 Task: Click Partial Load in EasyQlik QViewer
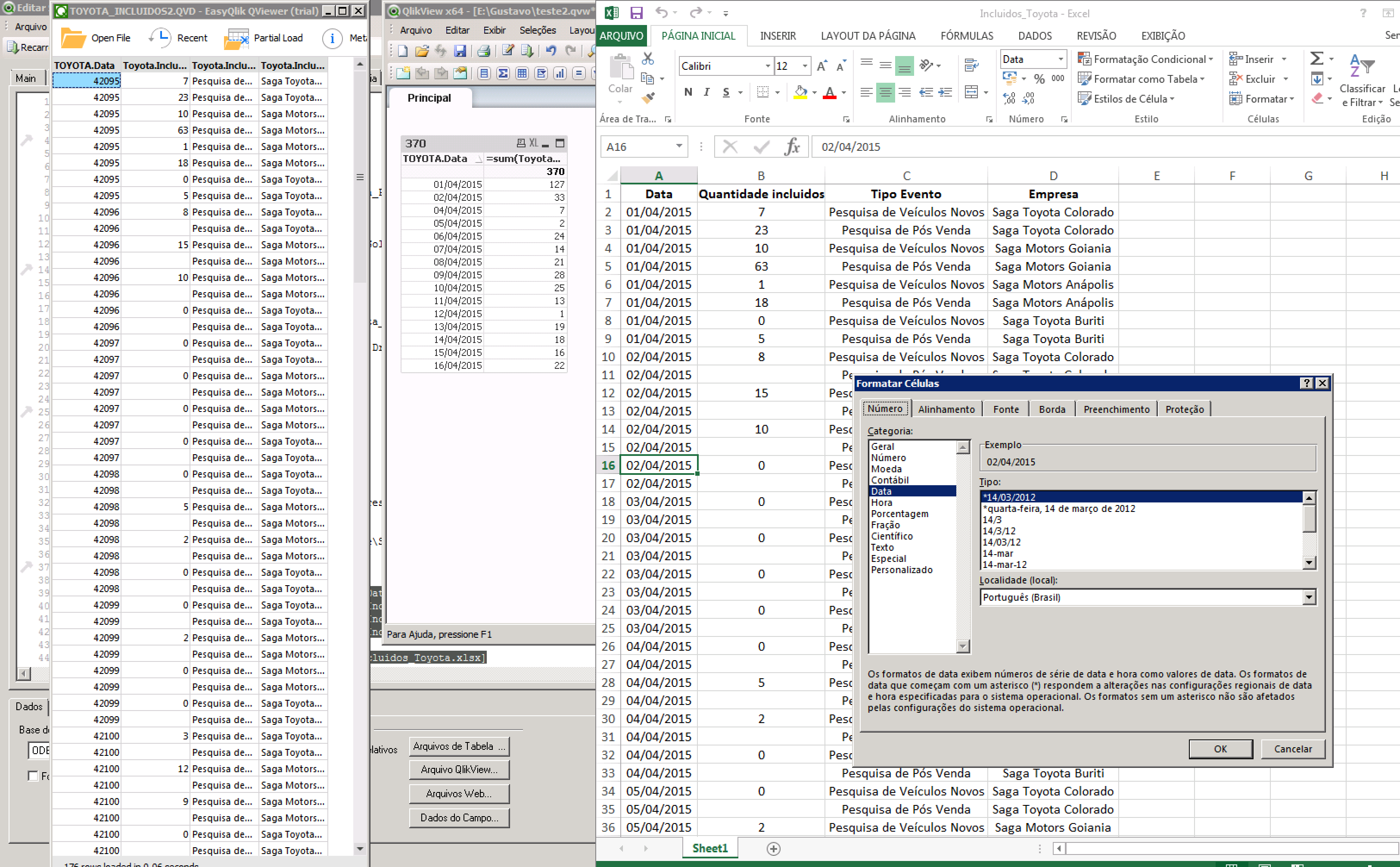[264, 38]
